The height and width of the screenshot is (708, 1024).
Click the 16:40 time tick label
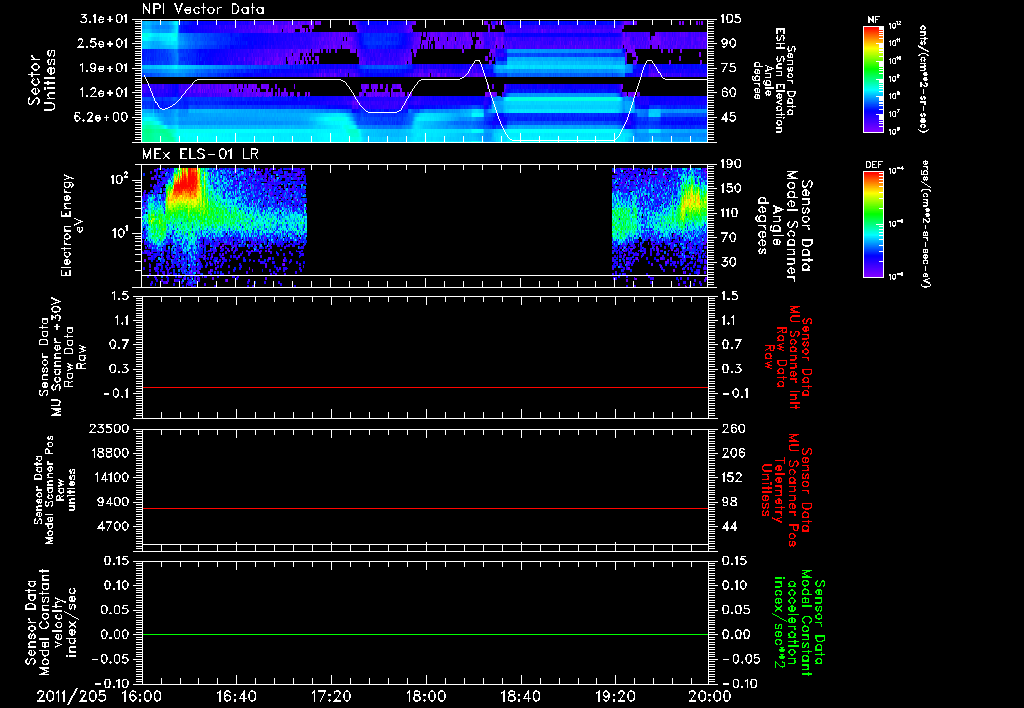click(x=236, y=696)
